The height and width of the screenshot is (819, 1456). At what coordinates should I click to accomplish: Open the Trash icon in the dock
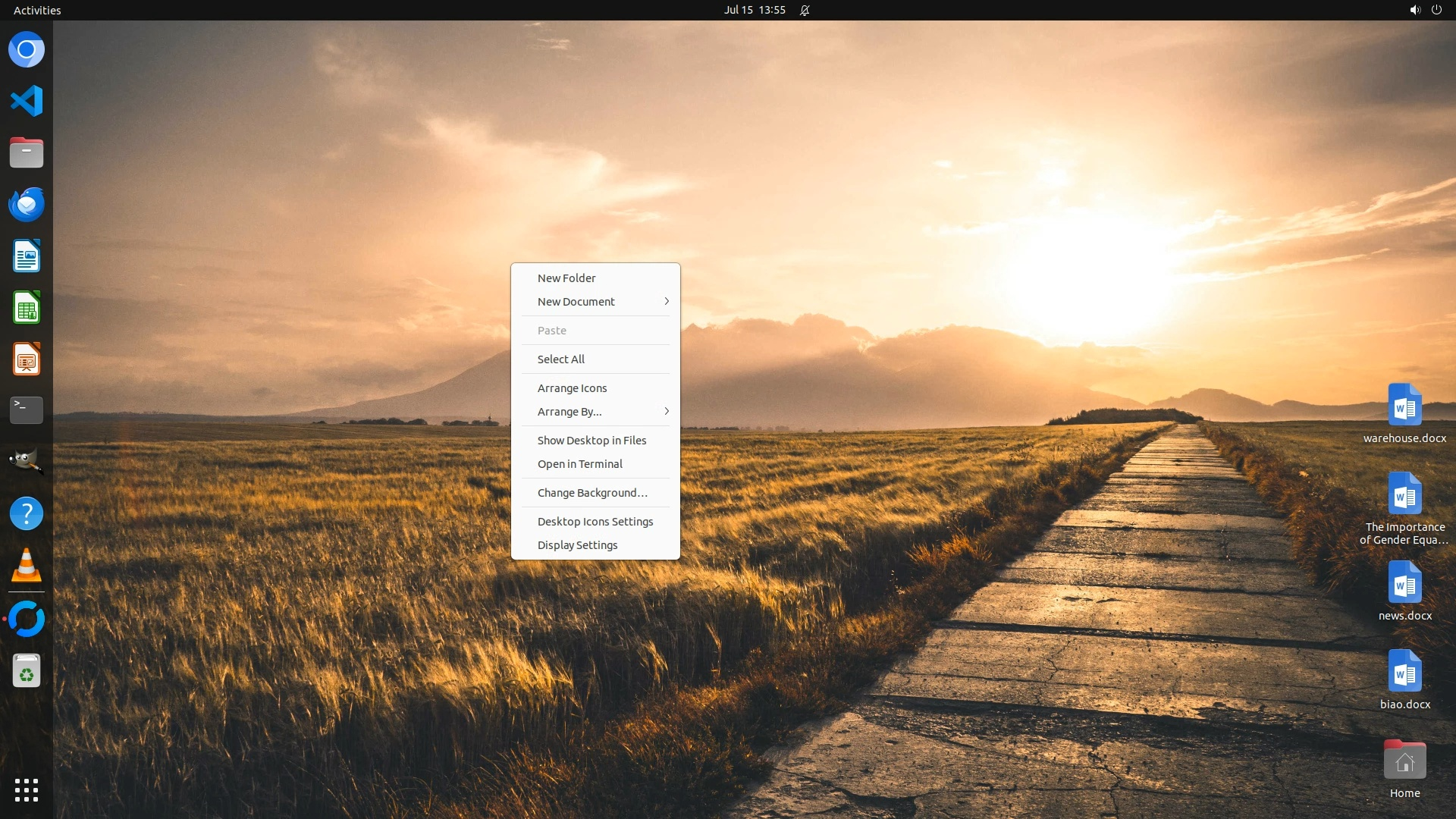coord(27,671)
